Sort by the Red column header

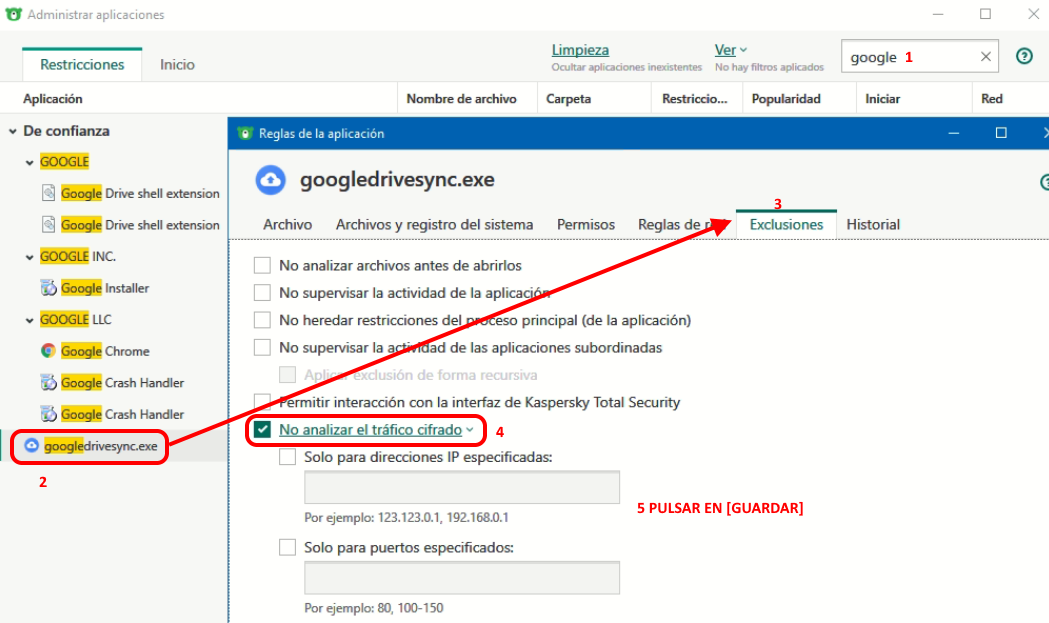click(991, 98)
